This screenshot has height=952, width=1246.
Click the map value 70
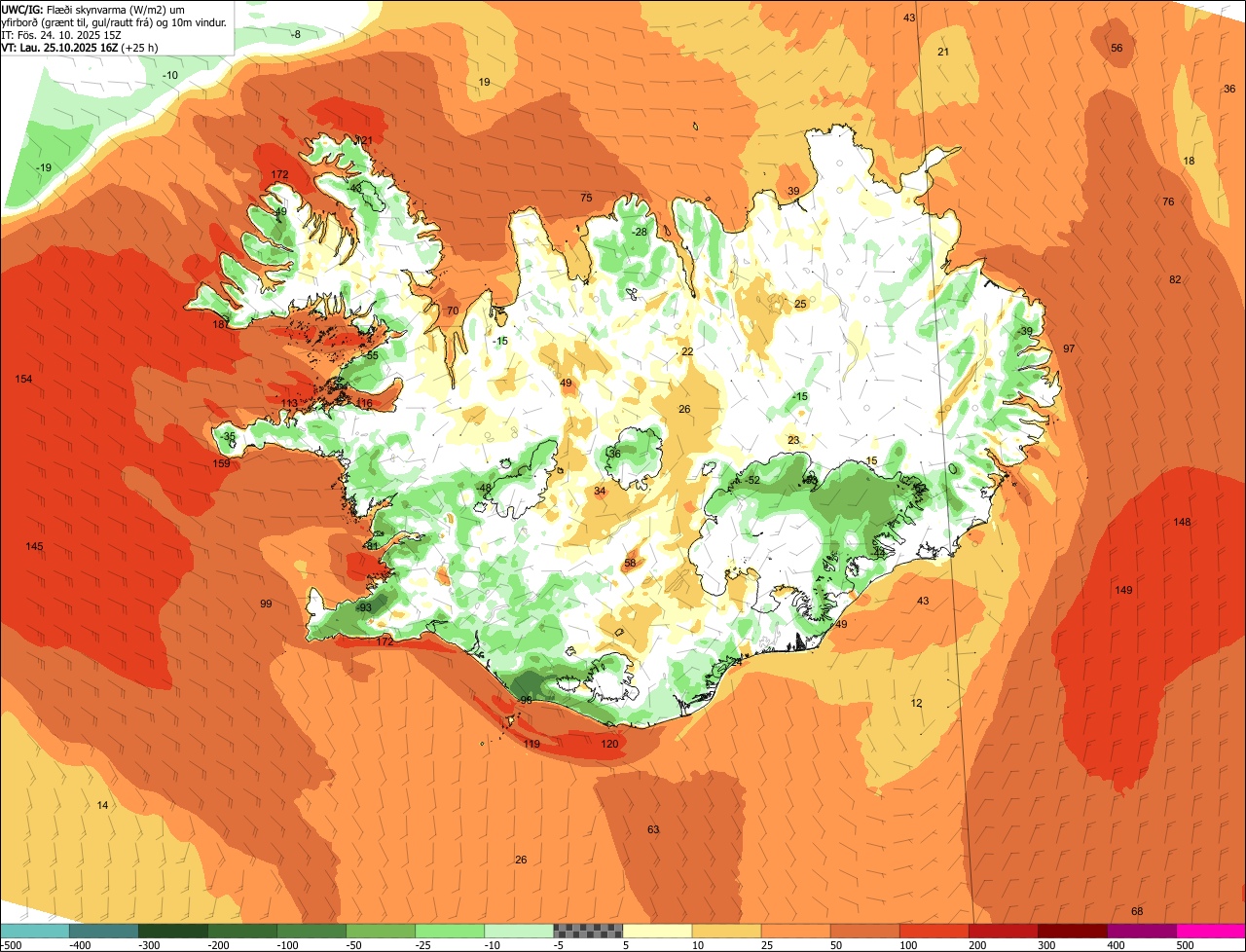(452, 311)
